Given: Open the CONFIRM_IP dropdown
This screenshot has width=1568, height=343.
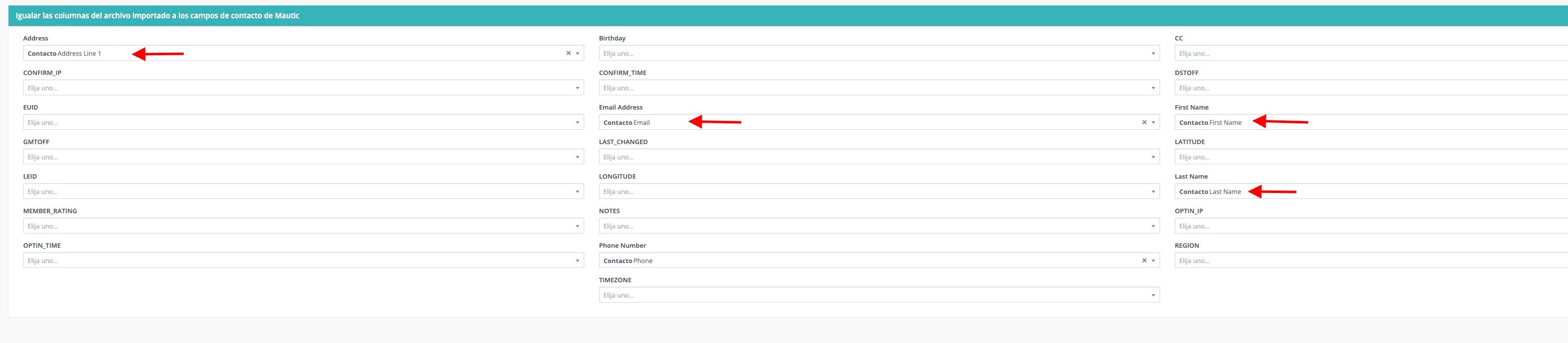Looking at the screenshot, I should [303, 87].
